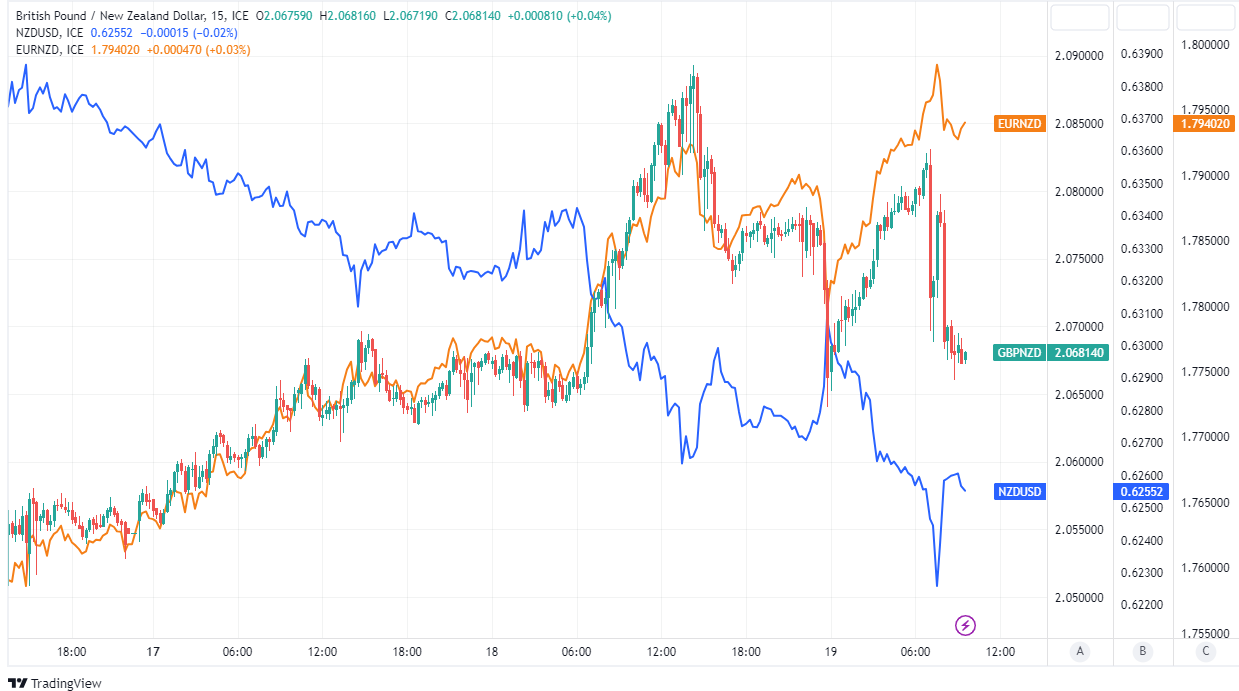Click the date 19 on time axis
Image resolution: width=1239 pixels, height=691 pixels.
(832, 652)
